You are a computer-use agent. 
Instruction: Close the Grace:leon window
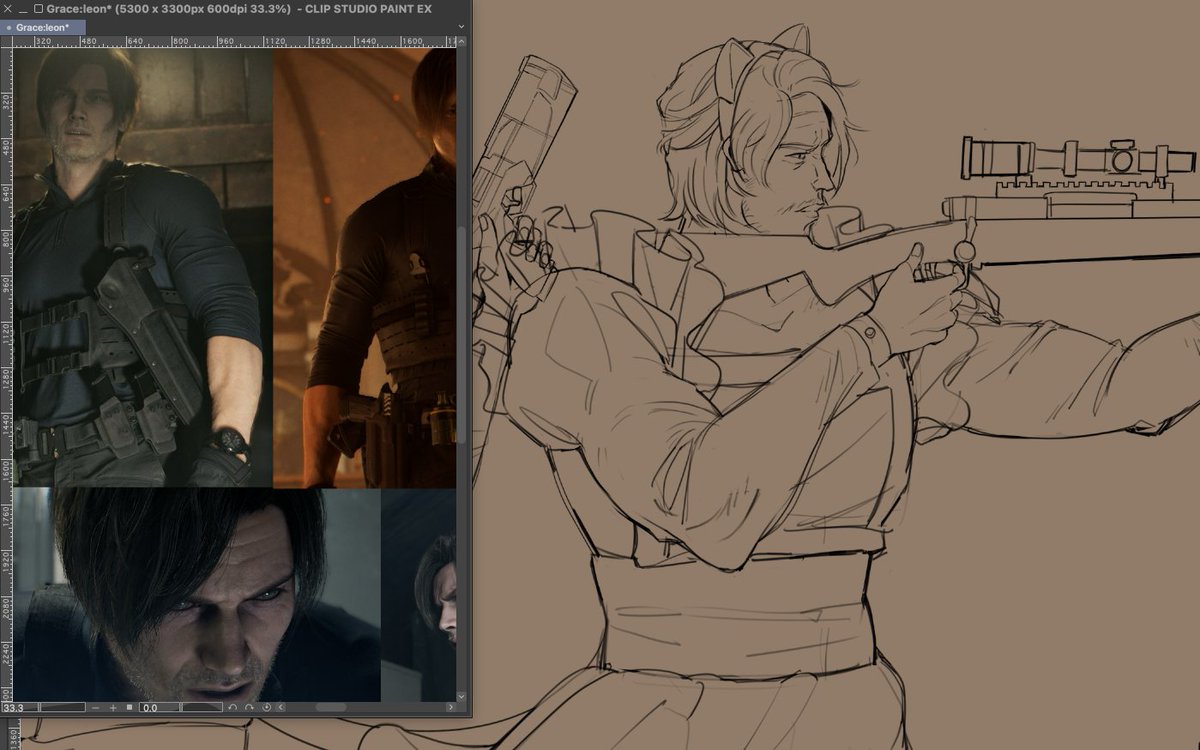[x=8, y=9]
